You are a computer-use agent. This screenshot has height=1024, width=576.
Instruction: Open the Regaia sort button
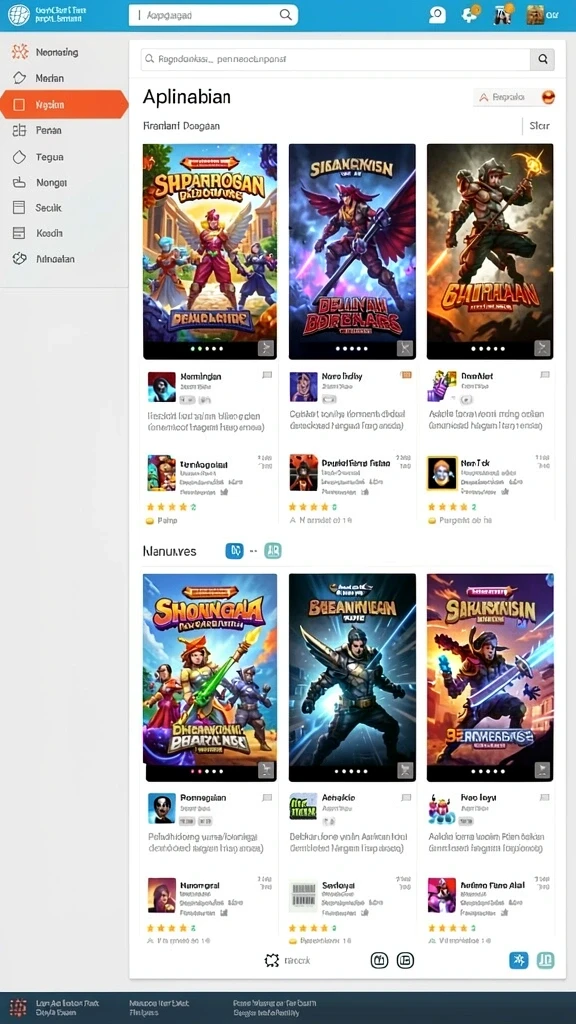(515, 97)
